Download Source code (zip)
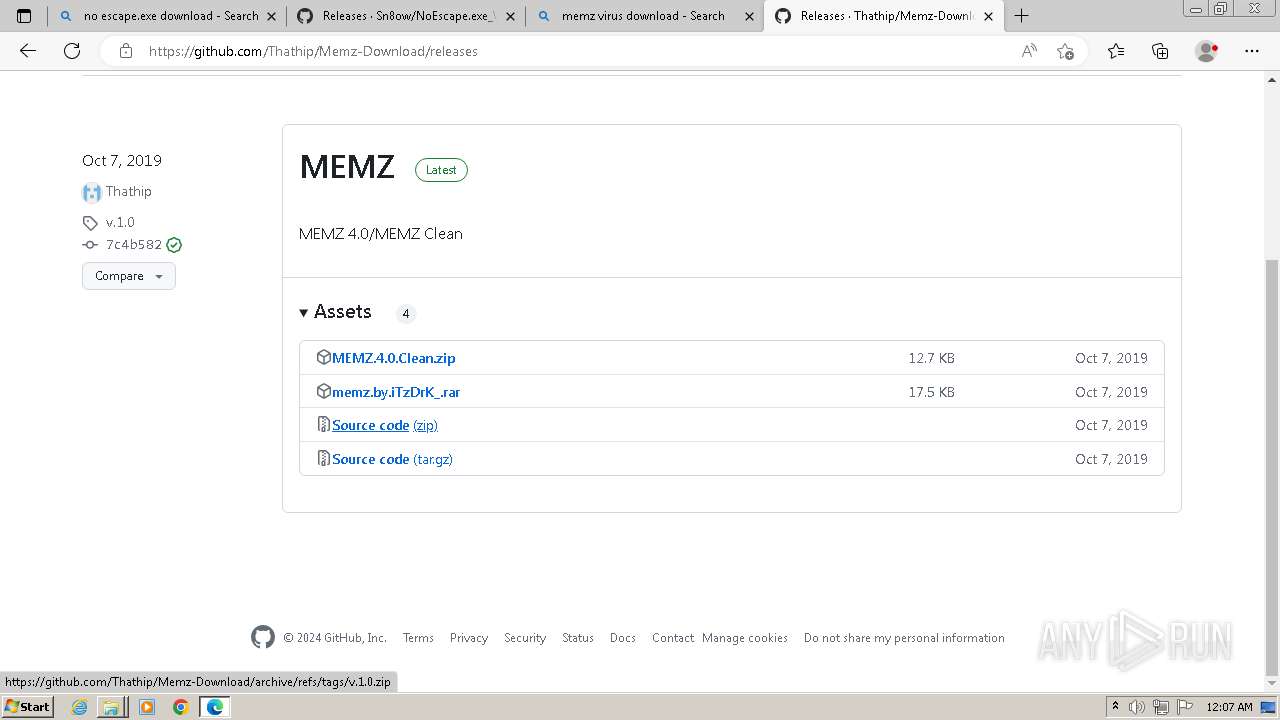 tap(385, 425)
